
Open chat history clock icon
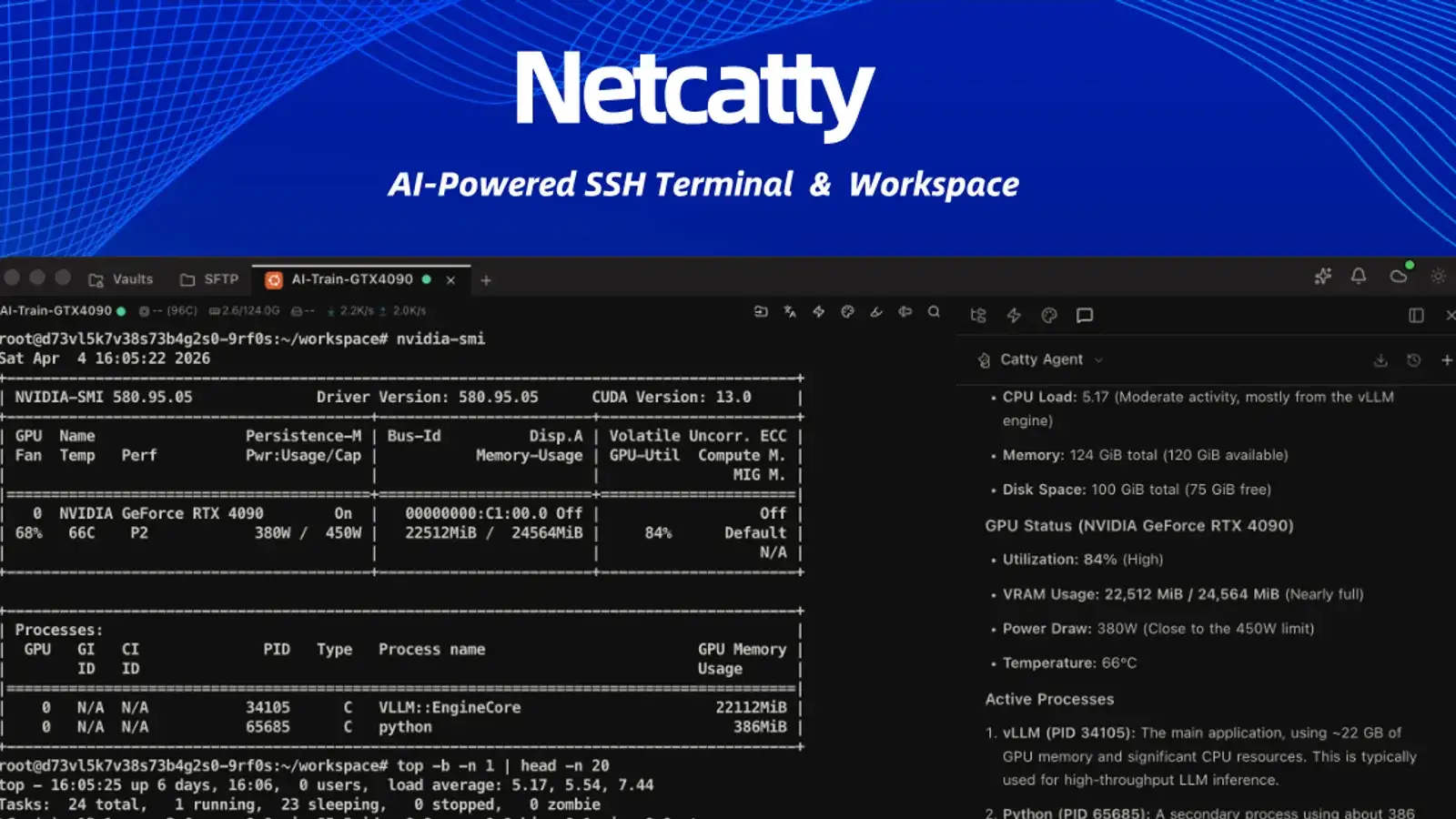point(1413,360)
